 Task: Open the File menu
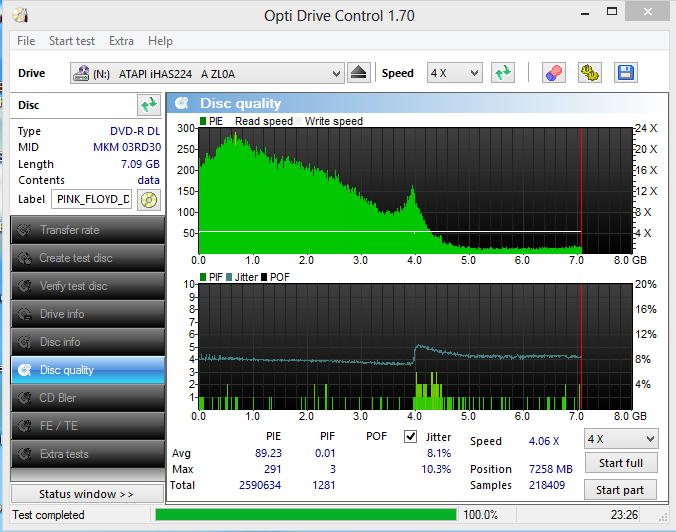26,41
